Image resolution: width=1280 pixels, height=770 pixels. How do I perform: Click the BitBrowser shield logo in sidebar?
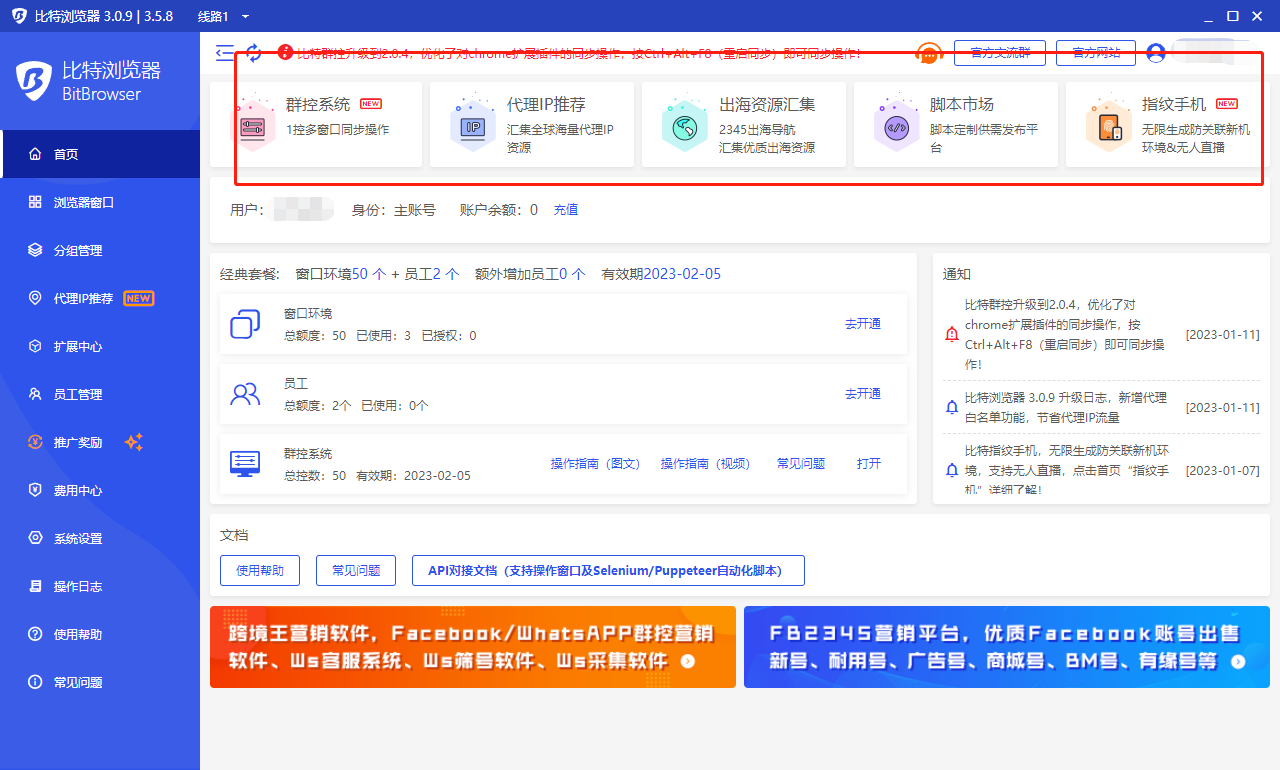[x=34, y=80]
